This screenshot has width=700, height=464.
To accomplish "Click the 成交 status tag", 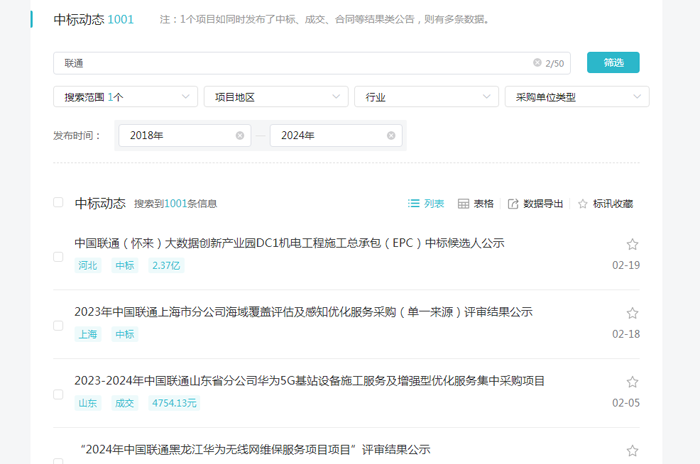I will 125,403.
